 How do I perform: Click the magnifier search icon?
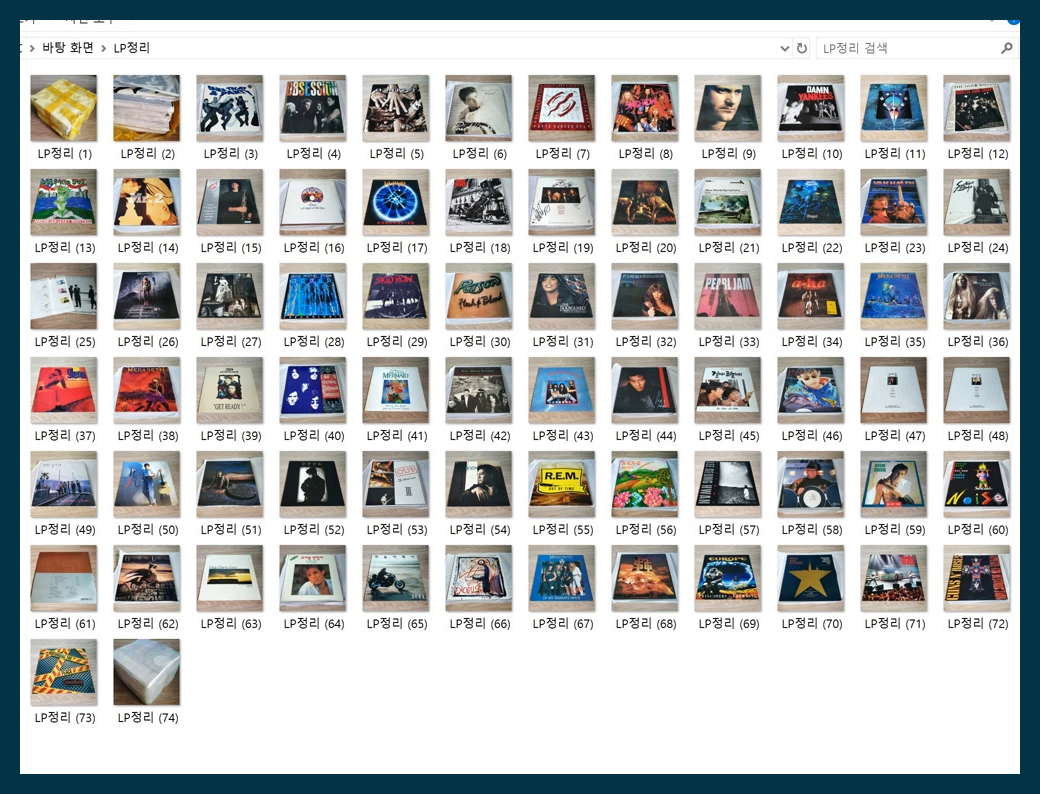click(1007, 48)
